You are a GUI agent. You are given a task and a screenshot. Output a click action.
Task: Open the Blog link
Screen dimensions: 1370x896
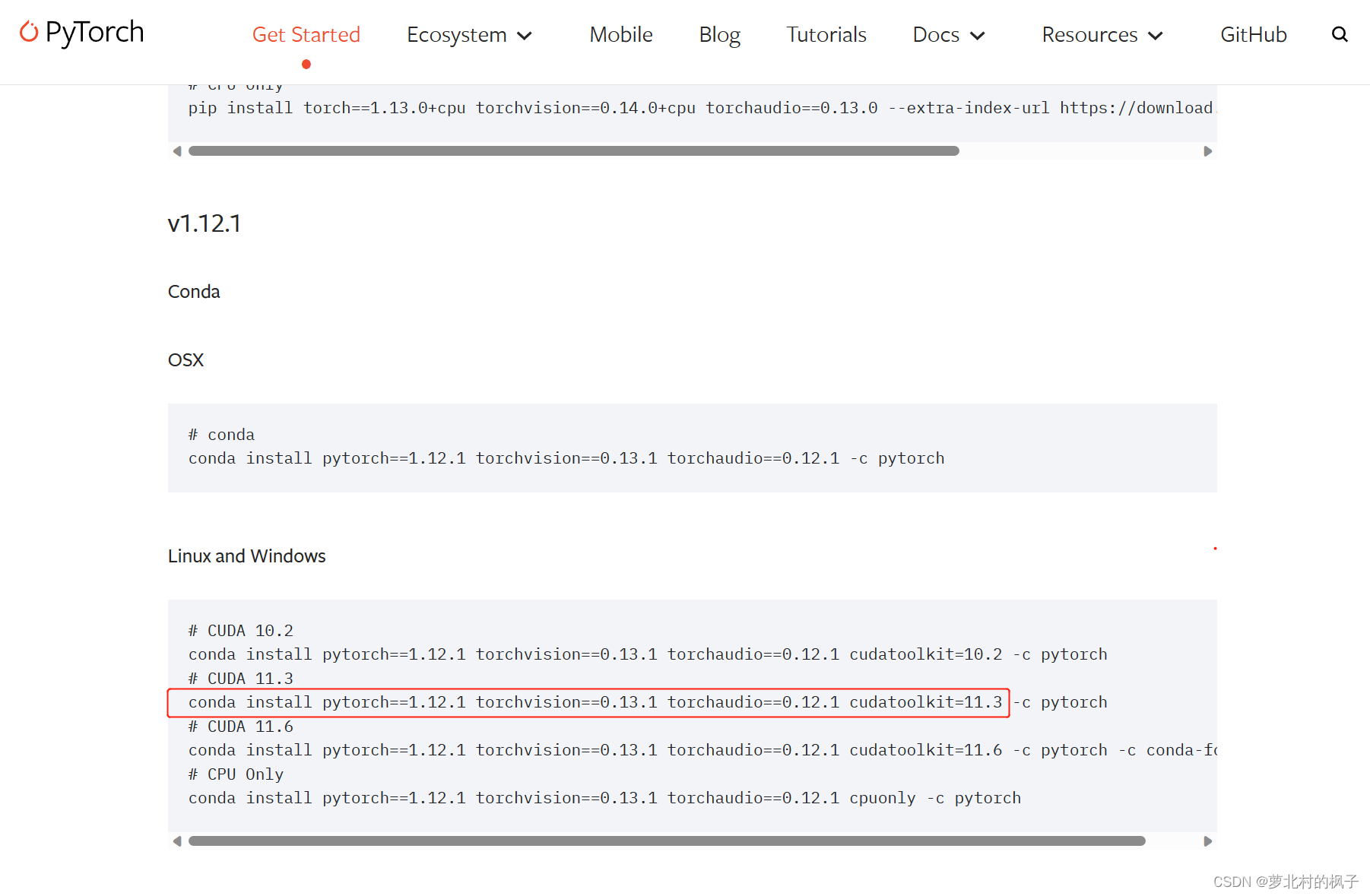click(x=719, y=35)
